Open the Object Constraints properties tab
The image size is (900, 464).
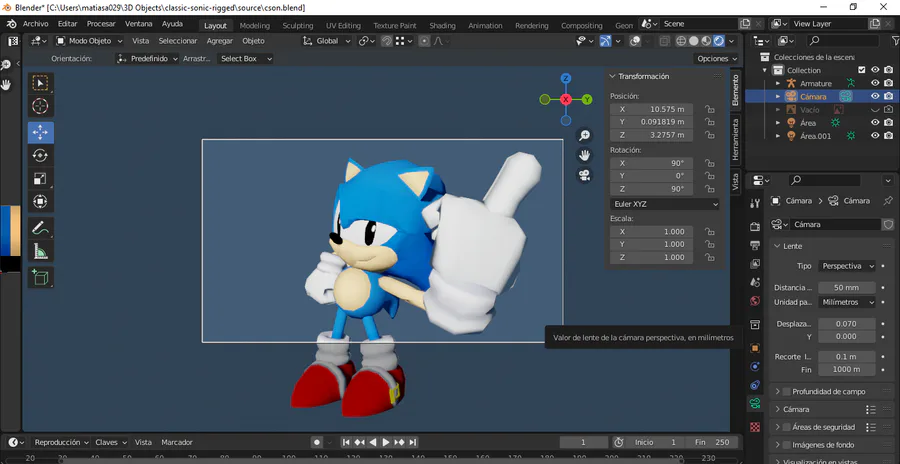click(x=755, y=385)
